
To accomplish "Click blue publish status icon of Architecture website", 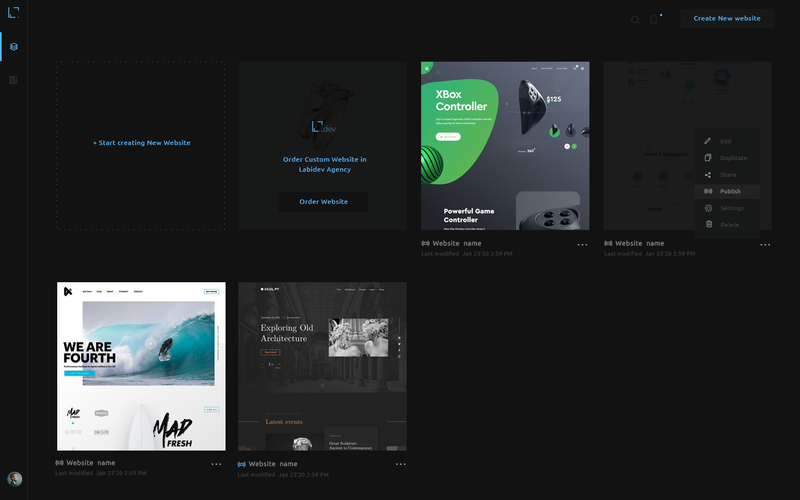I will (242, 464).
